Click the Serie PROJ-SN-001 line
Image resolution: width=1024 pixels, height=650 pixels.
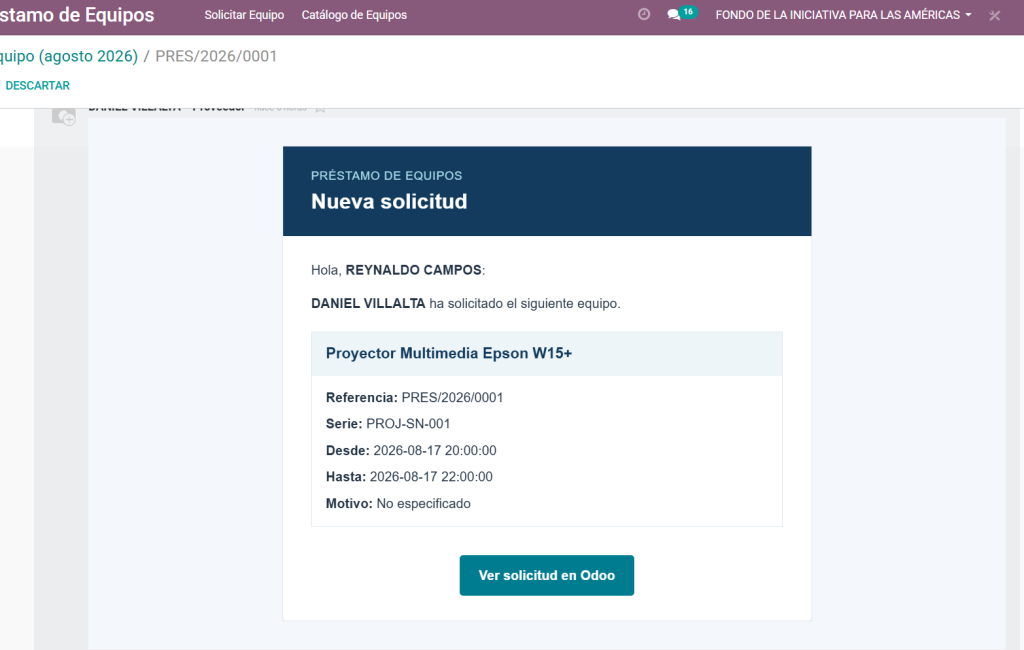388,424
